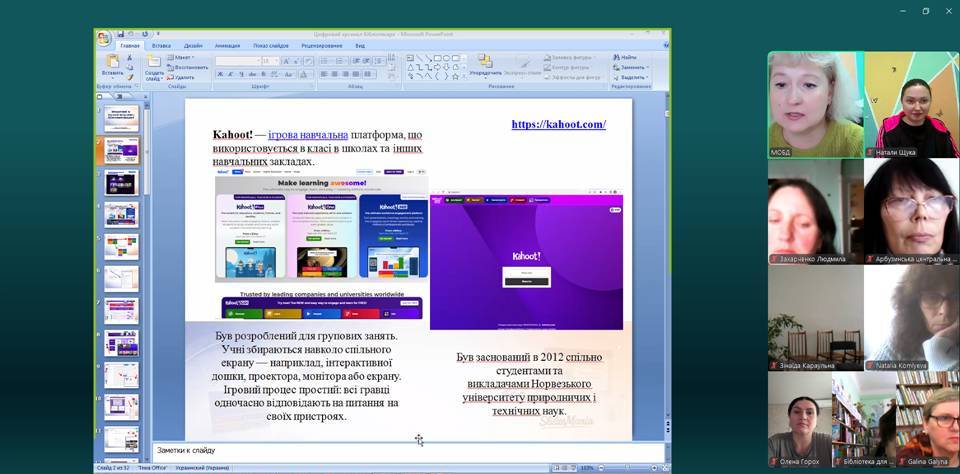Select the third slide thumbnail in panel
The width and height of the screenshot is (960, 474).
pos(121,184)
